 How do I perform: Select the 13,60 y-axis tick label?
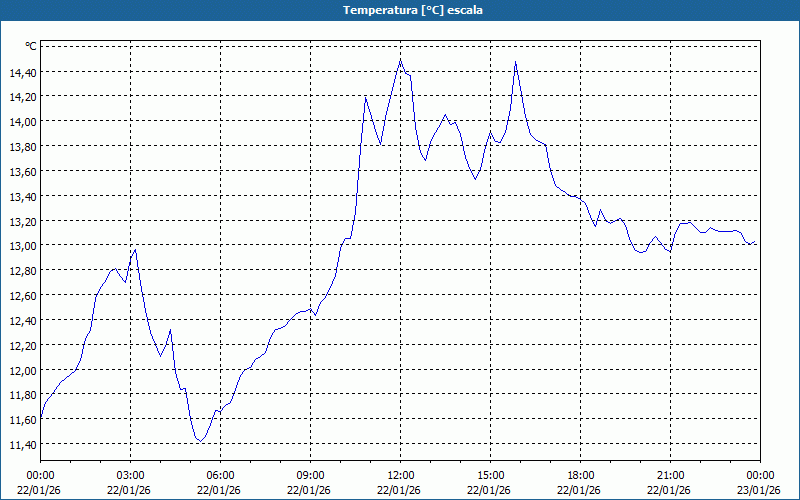(x=22, y=171)
